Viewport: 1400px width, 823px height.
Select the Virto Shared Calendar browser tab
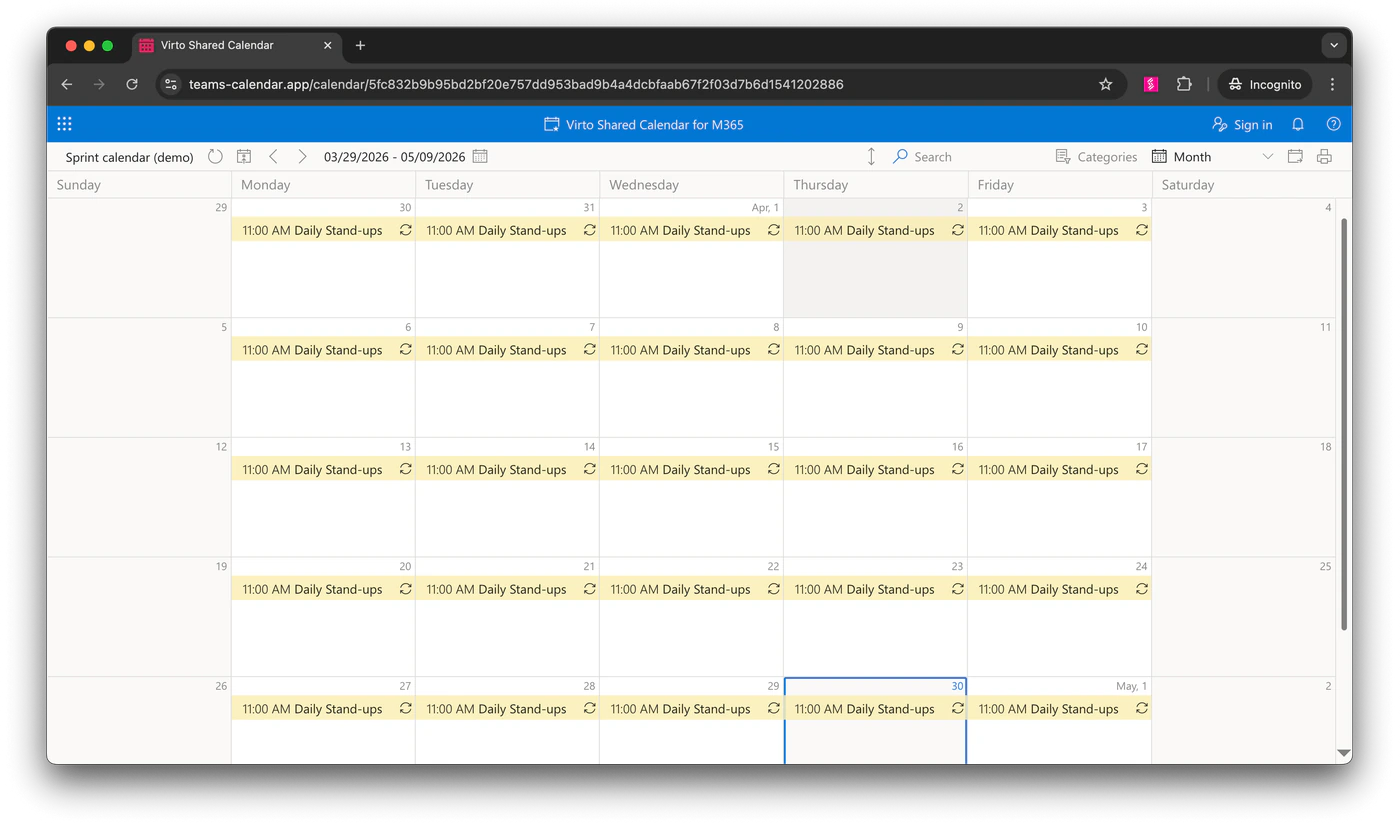click(237, 45)
